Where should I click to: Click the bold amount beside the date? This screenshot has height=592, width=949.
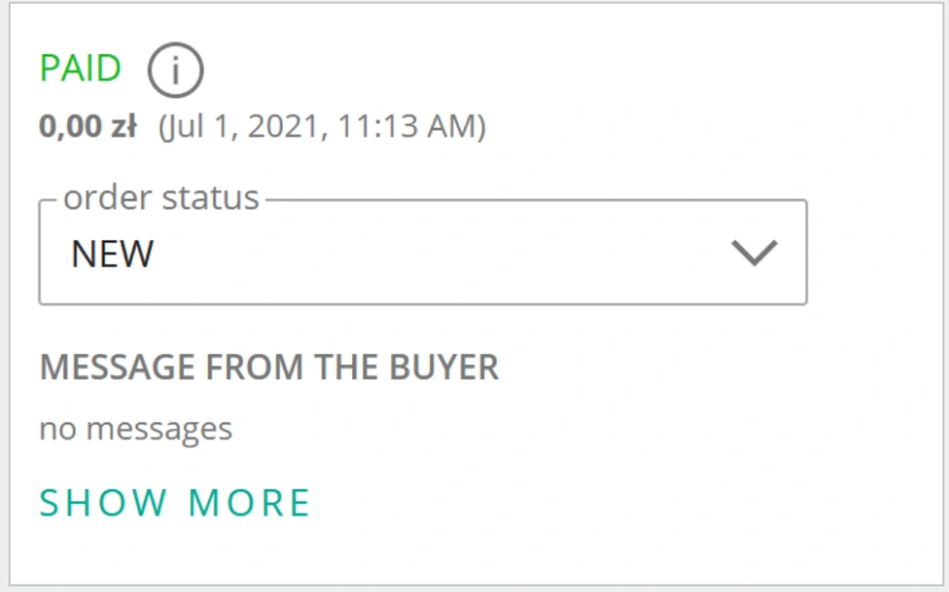(88, 127)
